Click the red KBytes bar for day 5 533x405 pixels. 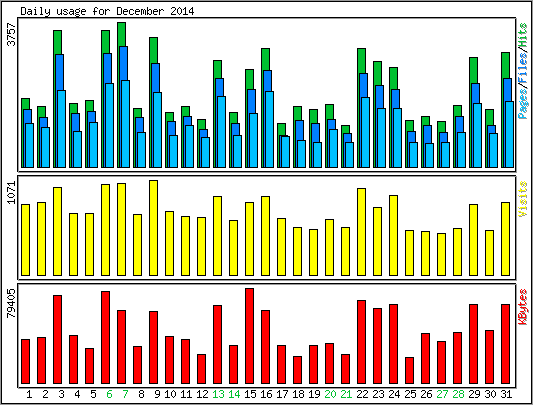tap(89, 366)
